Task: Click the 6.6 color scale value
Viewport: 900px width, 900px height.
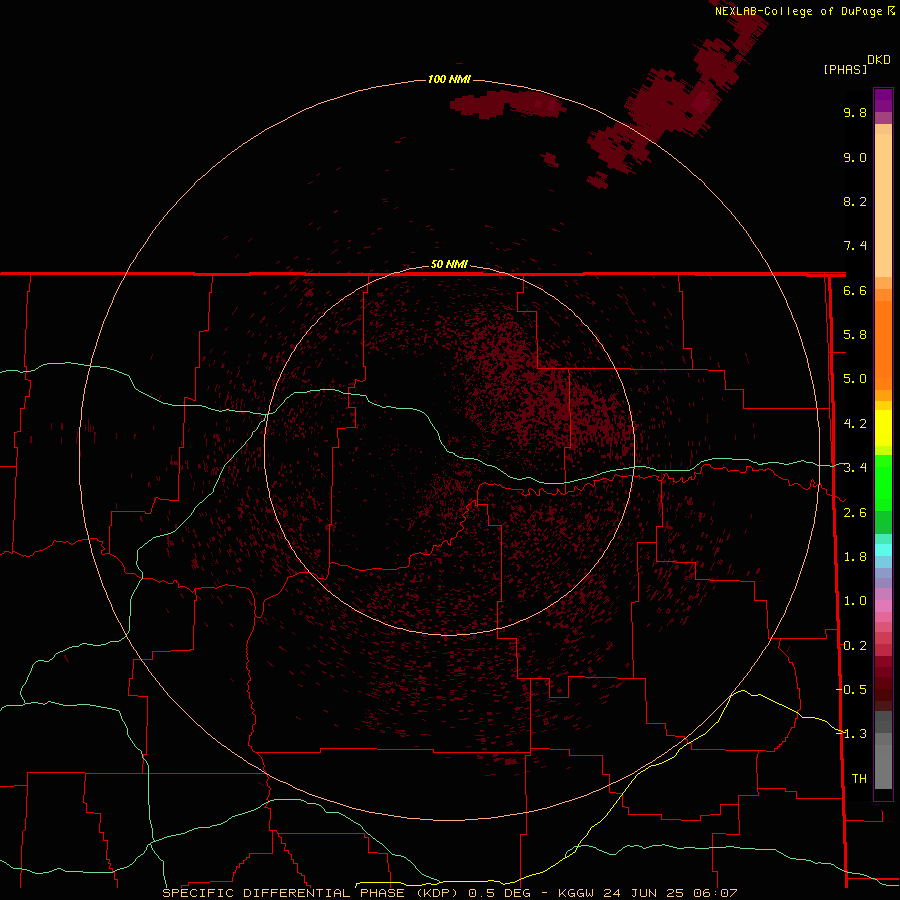Action: pyautogui.click(x=855, y=290)
